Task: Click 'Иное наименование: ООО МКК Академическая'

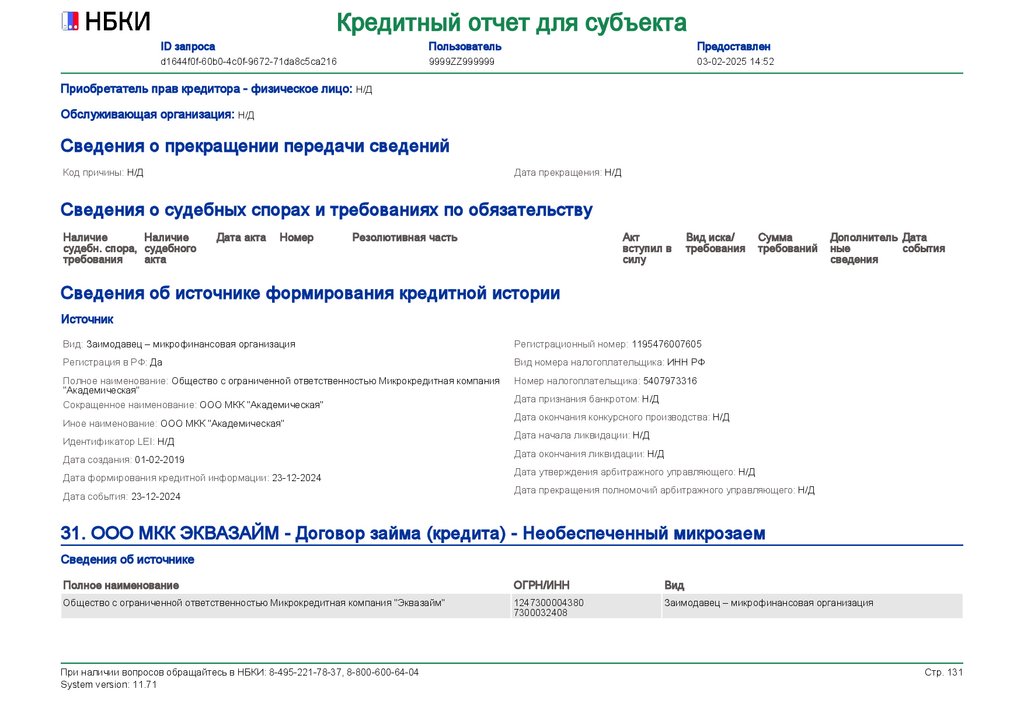Action: [x=174, y=424]
